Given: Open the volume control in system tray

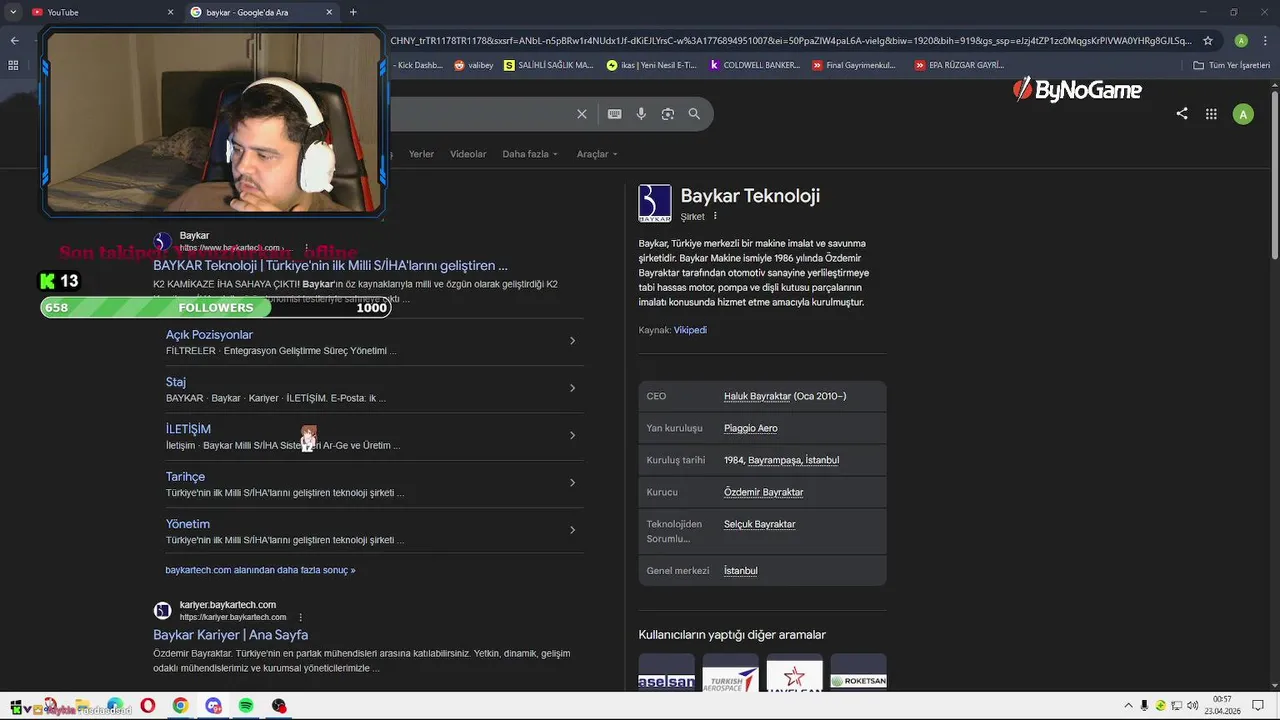Looking at the screenshot, I should coord(1192,706).
